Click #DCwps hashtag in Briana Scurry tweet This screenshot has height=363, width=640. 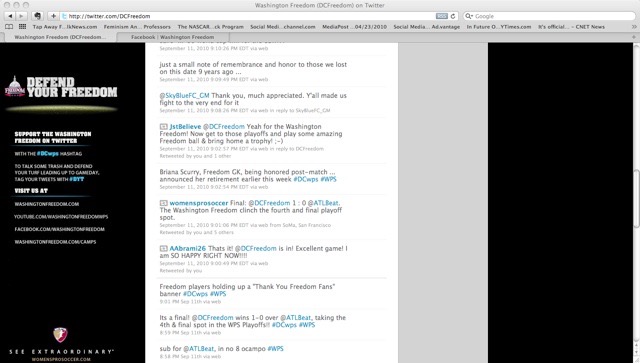point(306,179)
